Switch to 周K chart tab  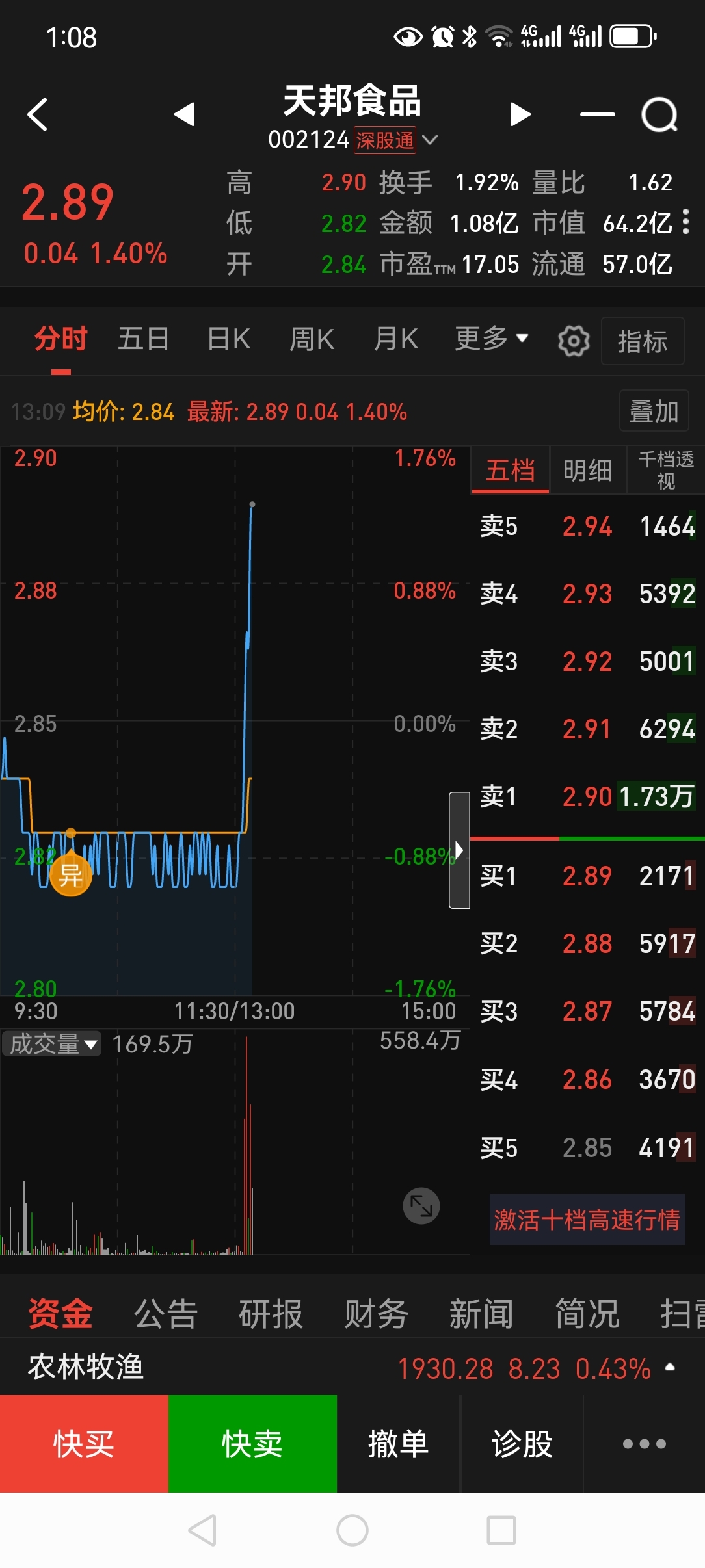(312, 339)
